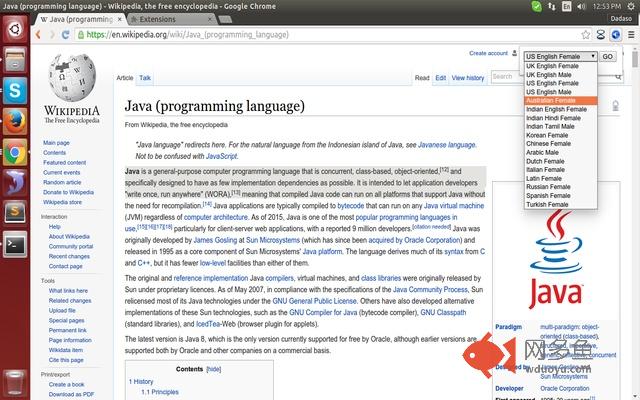
Task: Open the voice selection dropdown
Action: point(560,56)
